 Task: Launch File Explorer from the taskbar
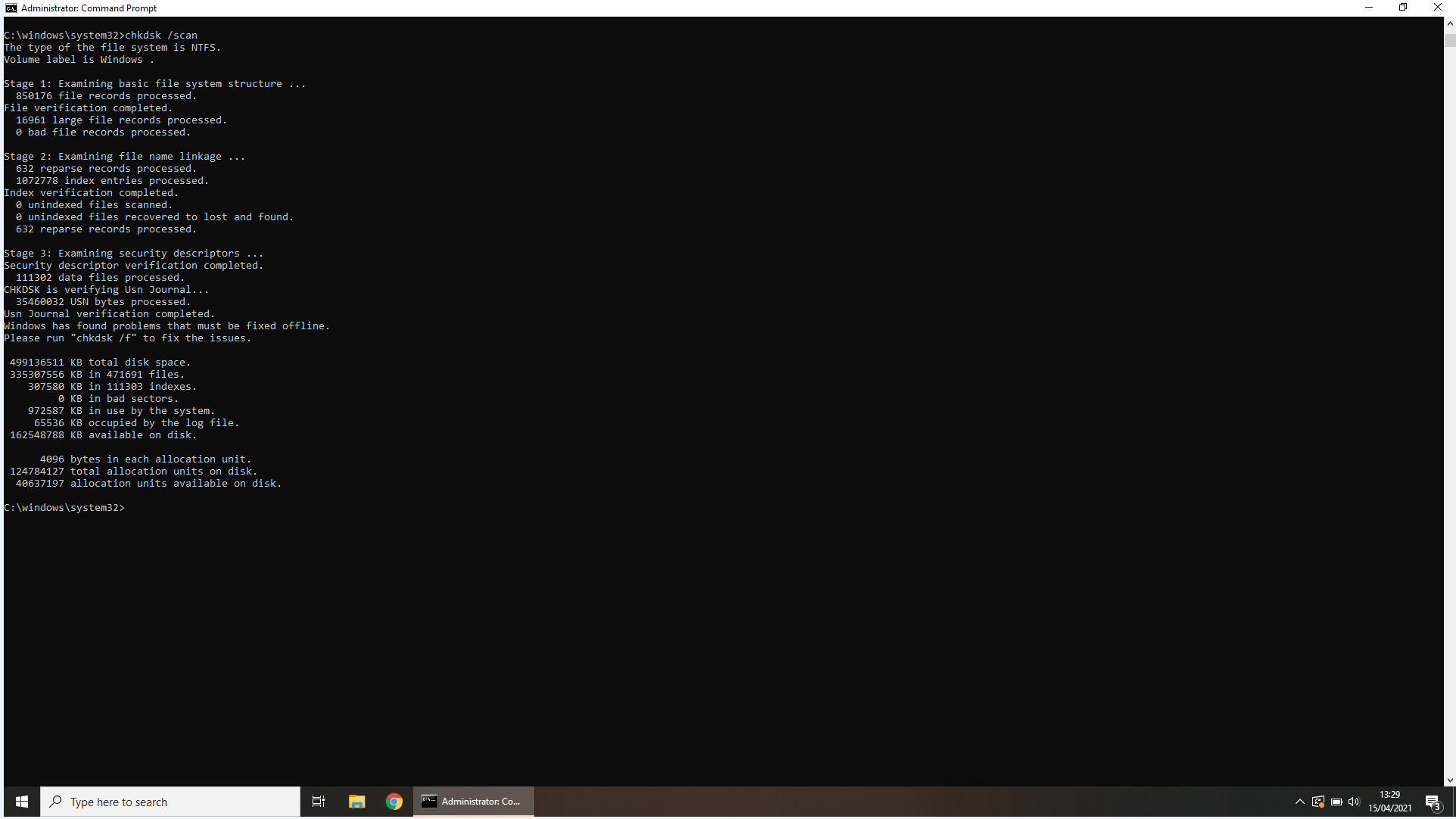pyautogui.click(x=356, y=802)
